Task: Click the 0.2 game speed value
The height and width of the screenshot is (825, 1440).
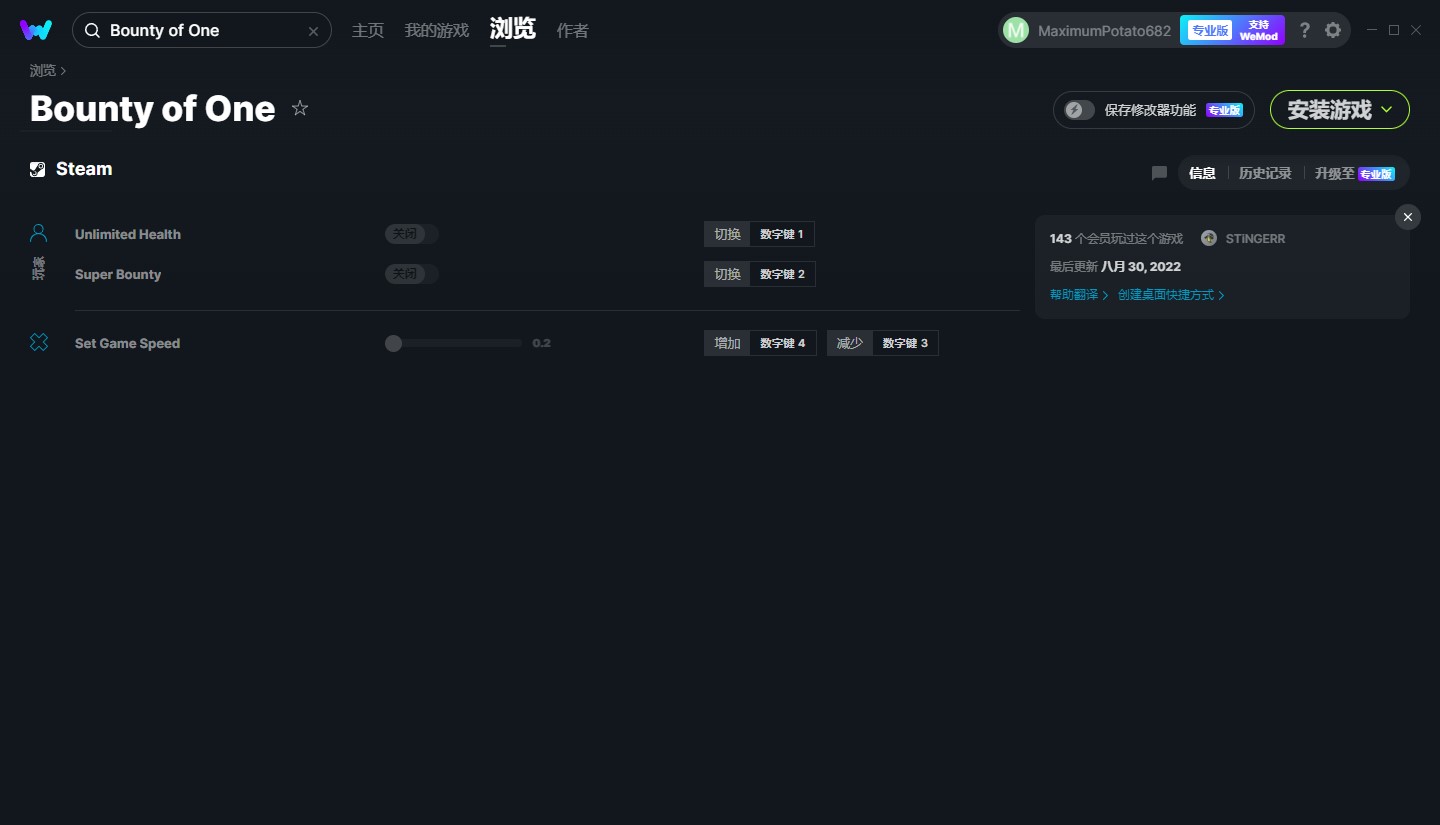Action: 542,343
